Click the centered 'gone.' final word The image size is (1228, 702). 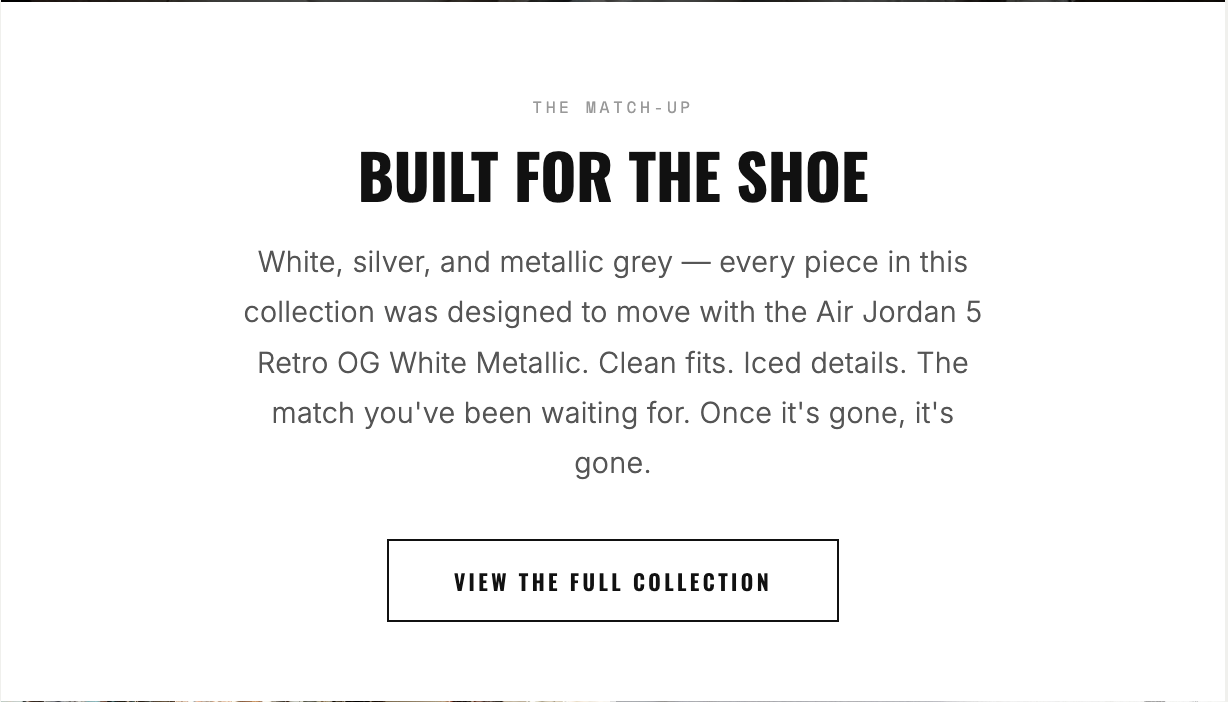pyautogui.click(x=613, y=463)
